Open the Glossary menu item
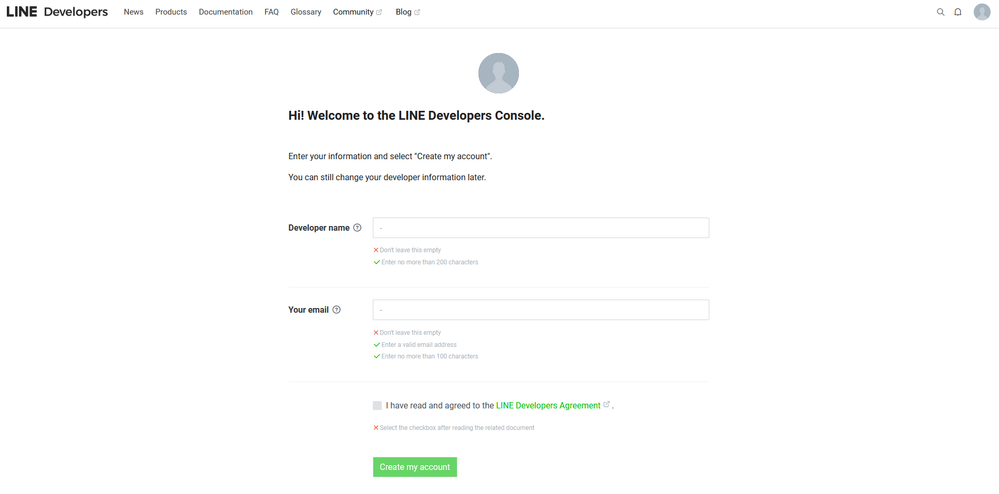Viewport: 999px width, 494px height. 306,12
